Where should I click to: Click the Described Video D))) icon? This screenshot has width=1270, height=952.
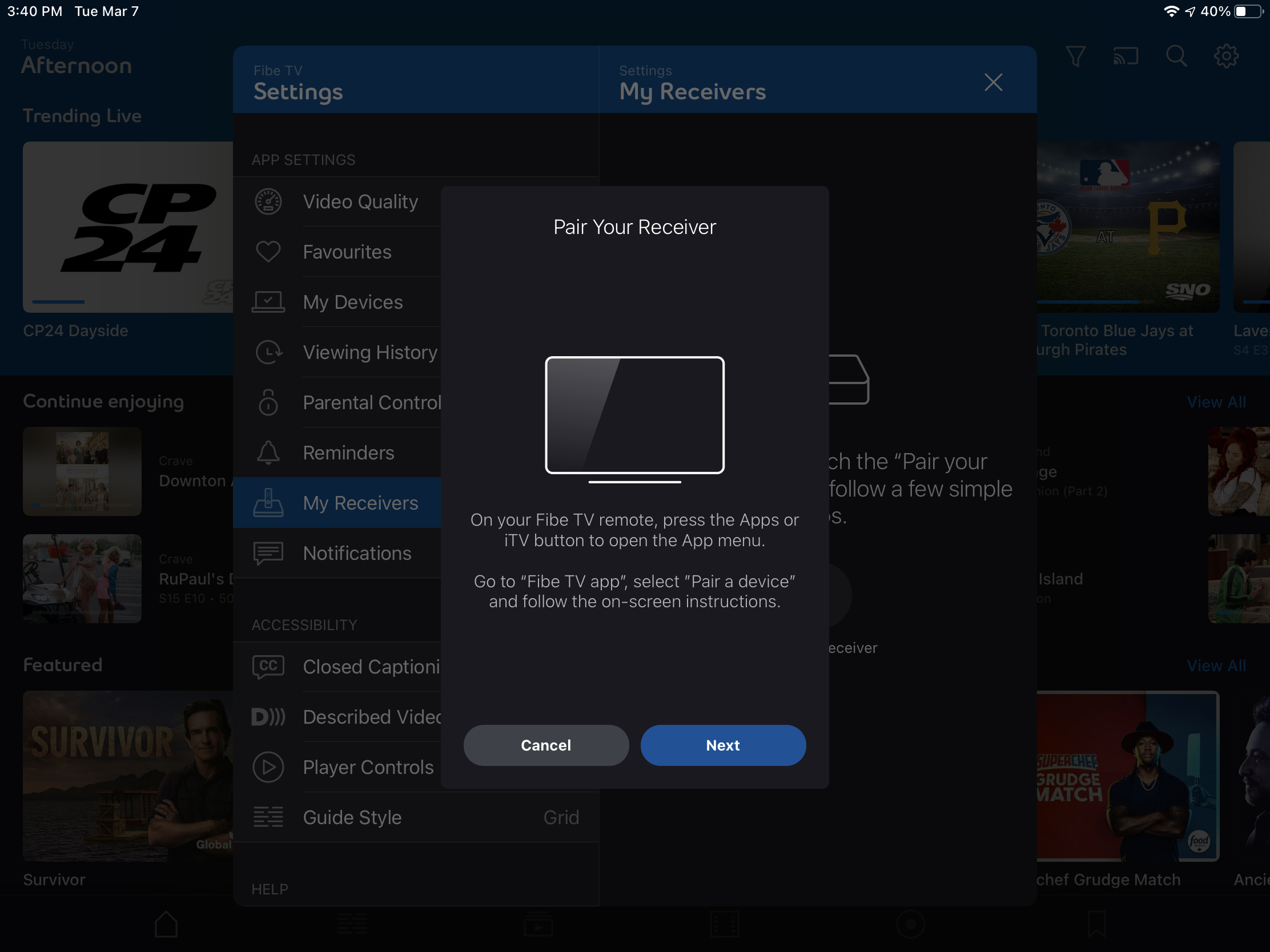coord(268,717)
